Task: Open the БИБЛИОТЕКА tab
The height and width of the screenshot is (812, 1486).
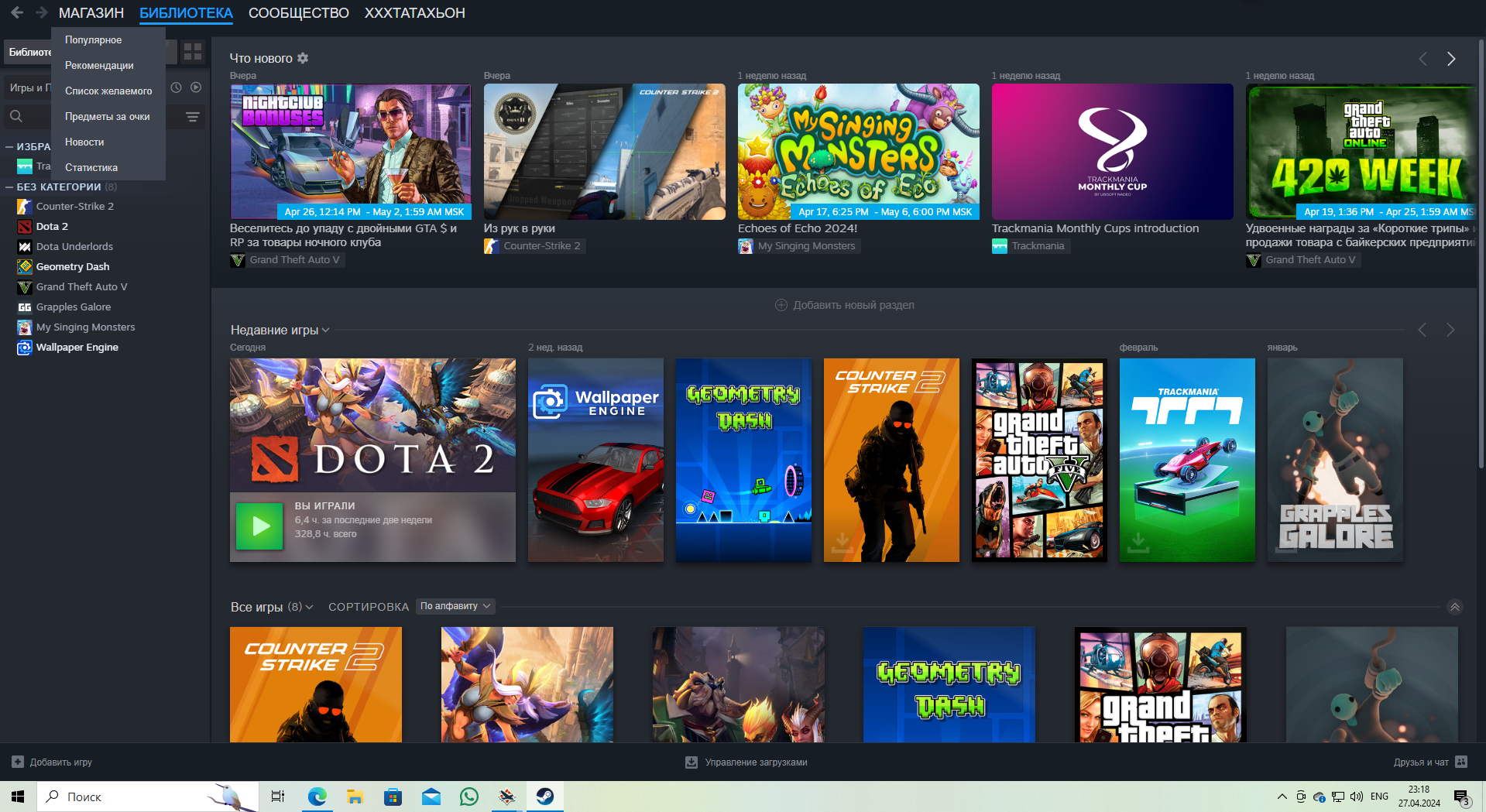Action: click(x=186, y=13)
